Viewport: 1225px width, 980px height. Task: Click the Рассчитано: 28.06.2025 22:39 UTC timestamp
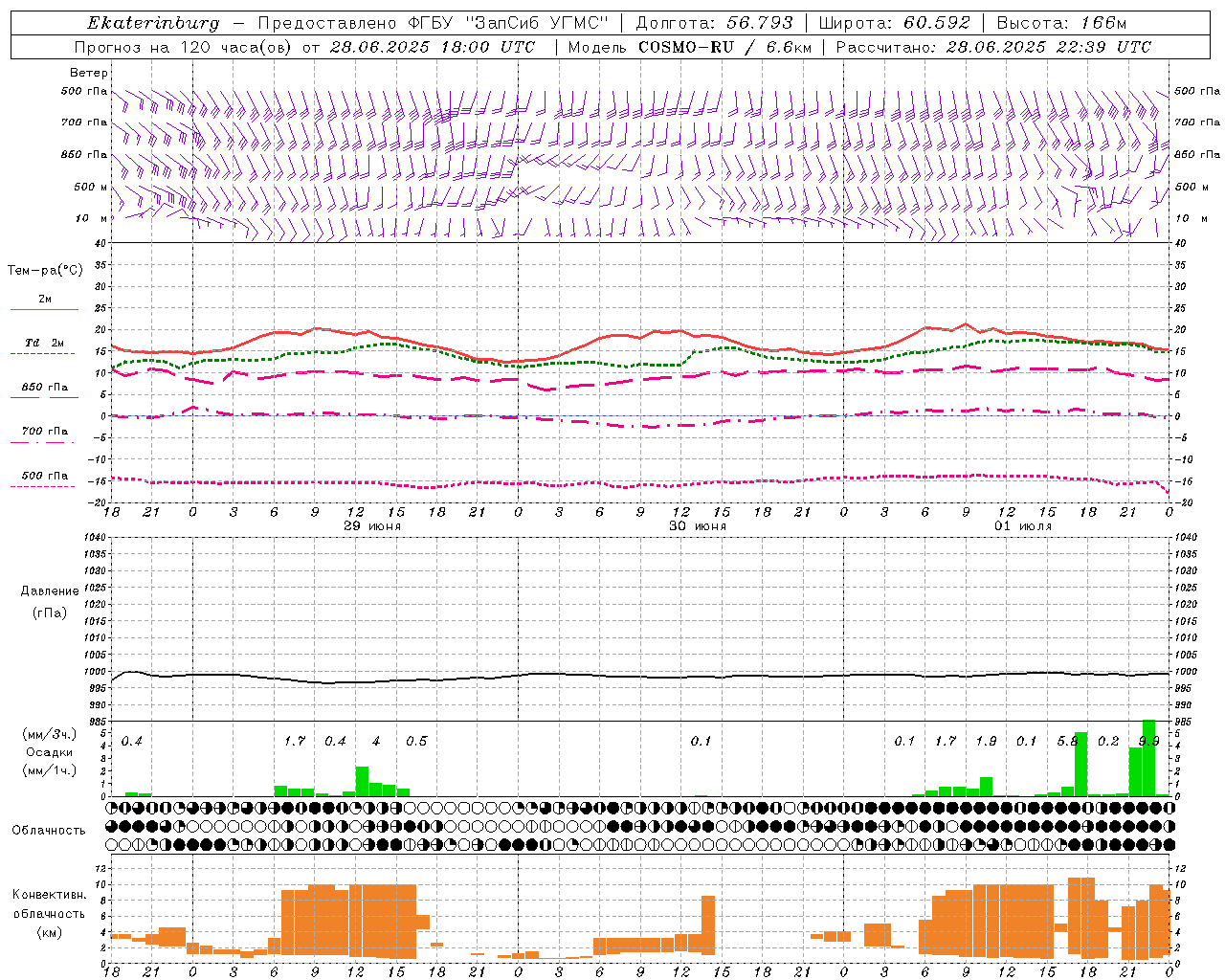pos(994,47)
